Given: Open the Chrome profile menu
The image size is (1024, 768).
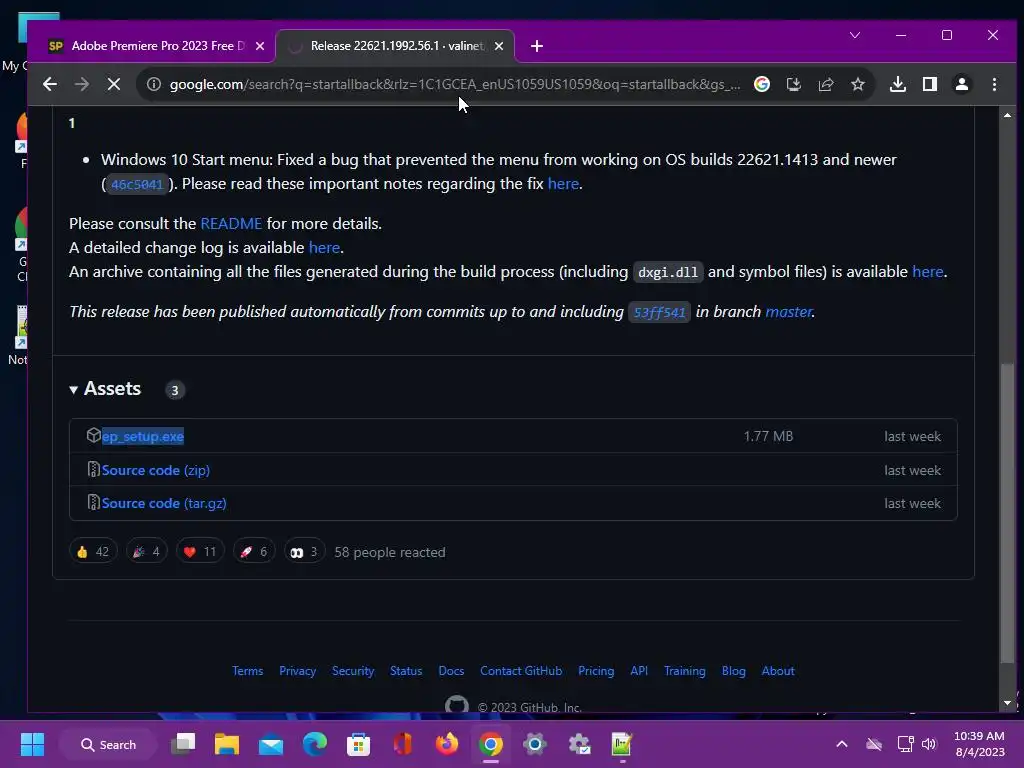Looking at the screenshot, I should 962,84.
